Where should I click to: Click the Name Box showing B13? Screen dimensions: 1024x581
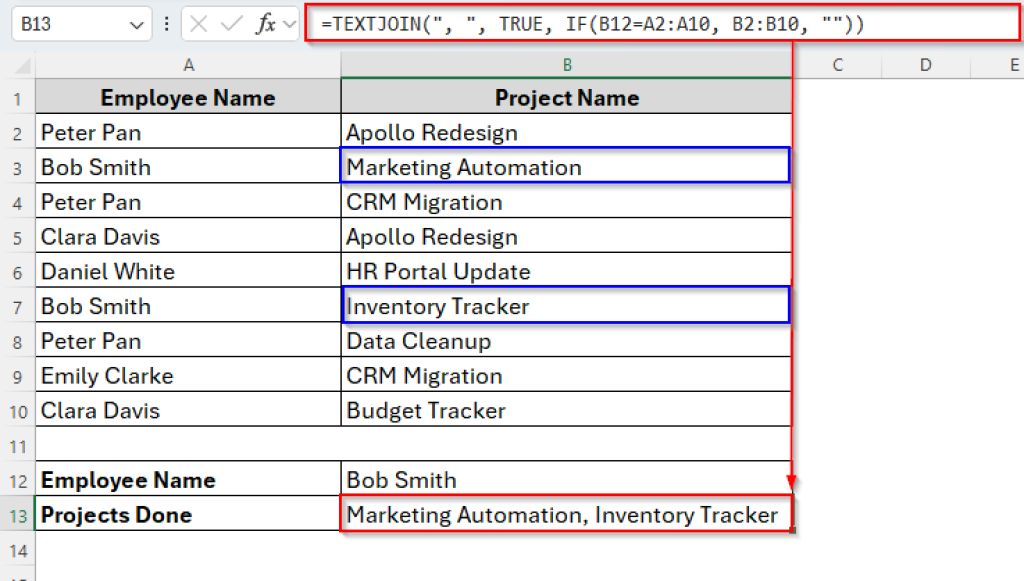click(70, 22)
